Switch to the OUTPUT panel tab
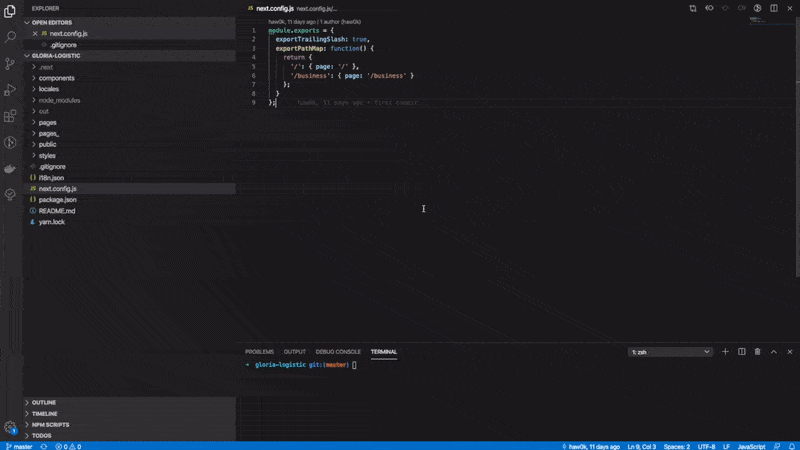 [294, 352]
